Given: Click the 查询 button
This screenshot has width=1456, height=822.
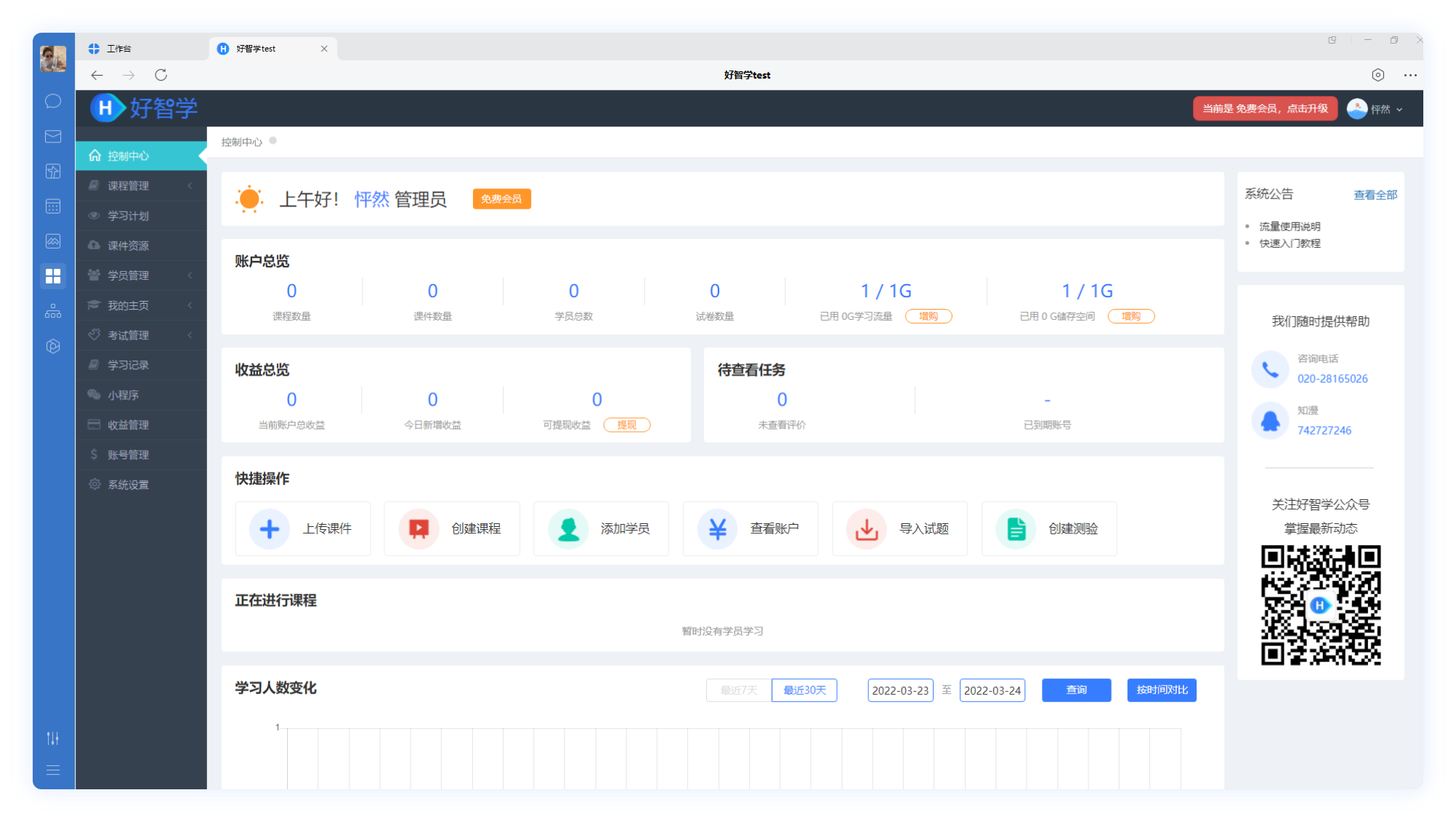Looking at the screenshot, I should point(1076,690).
